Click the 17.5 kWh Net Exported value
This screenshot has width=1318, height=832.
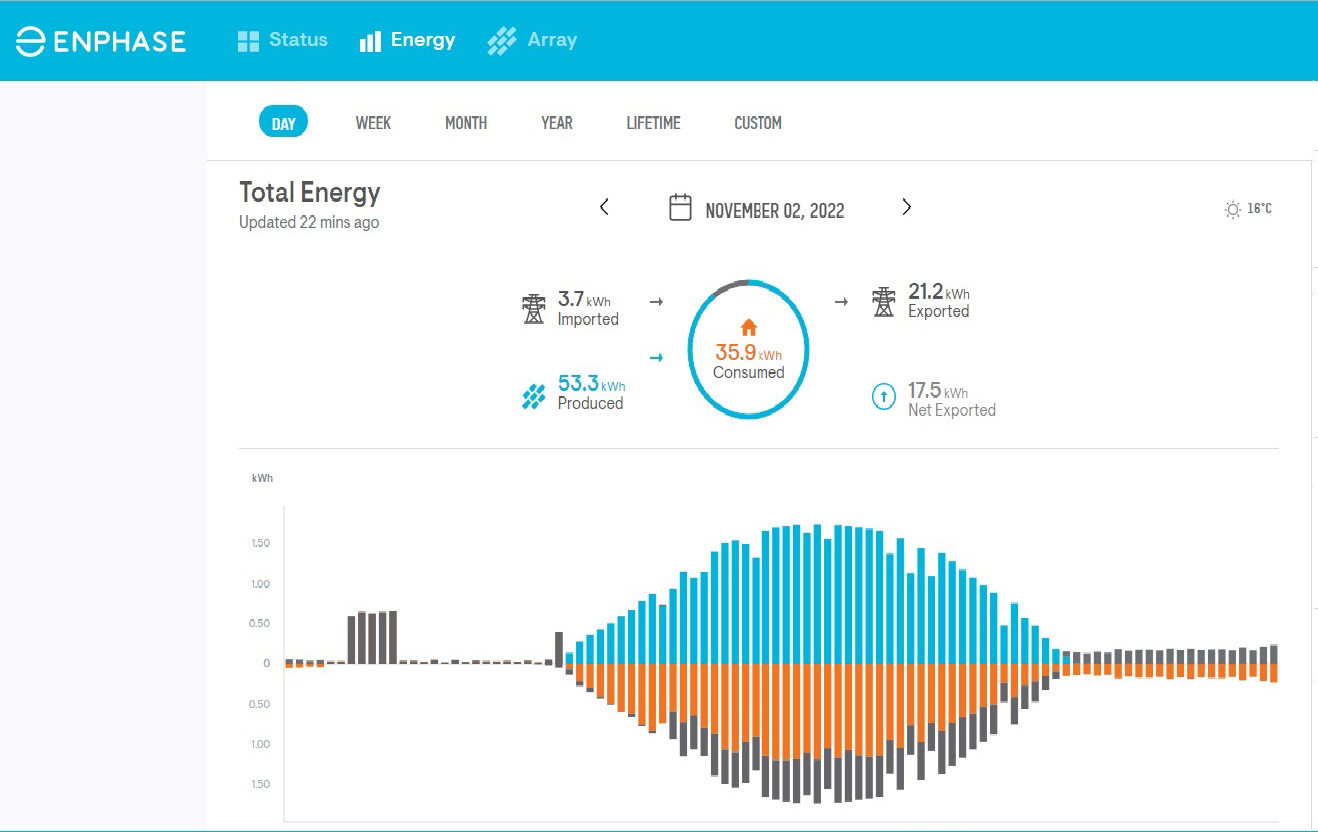938,391
